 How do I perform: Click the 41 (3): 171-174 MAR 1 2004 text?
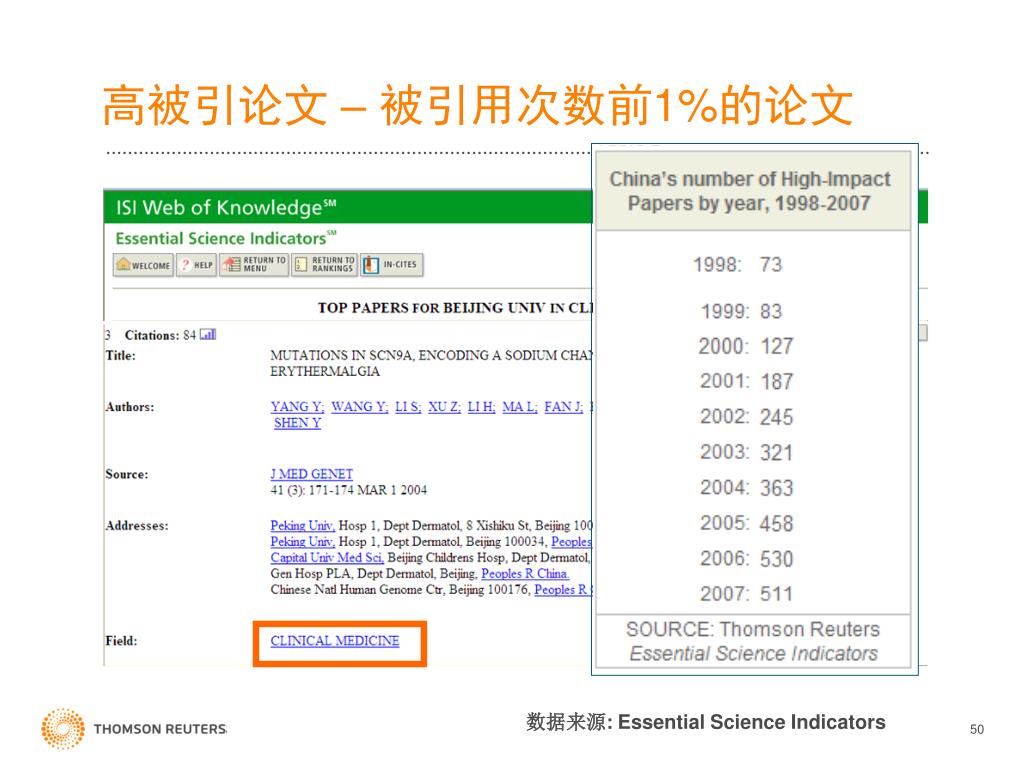(x=349, y=490)
